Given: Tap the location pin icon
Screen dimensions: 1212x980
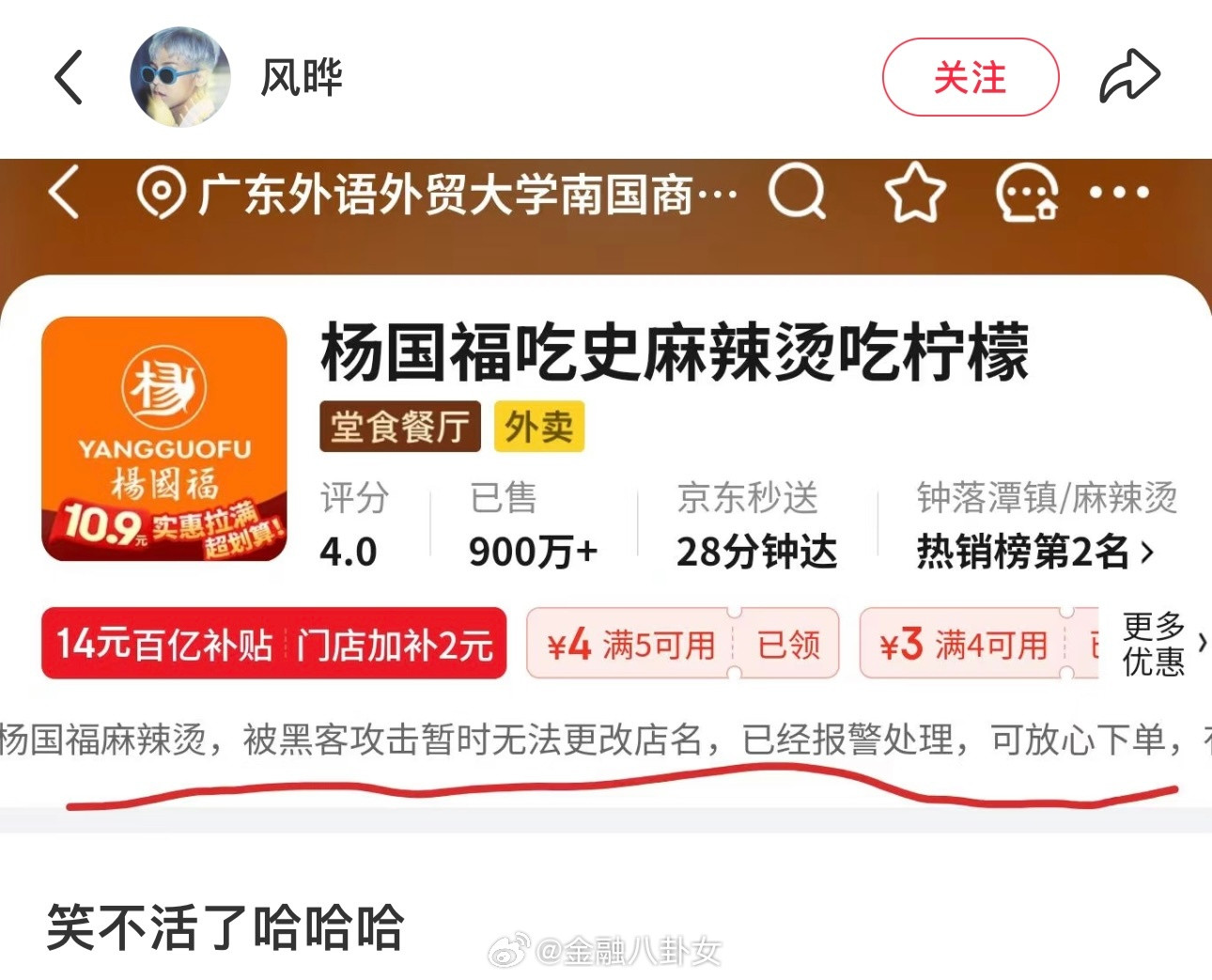Looking at the screenshot, I should tap(161, 193).
